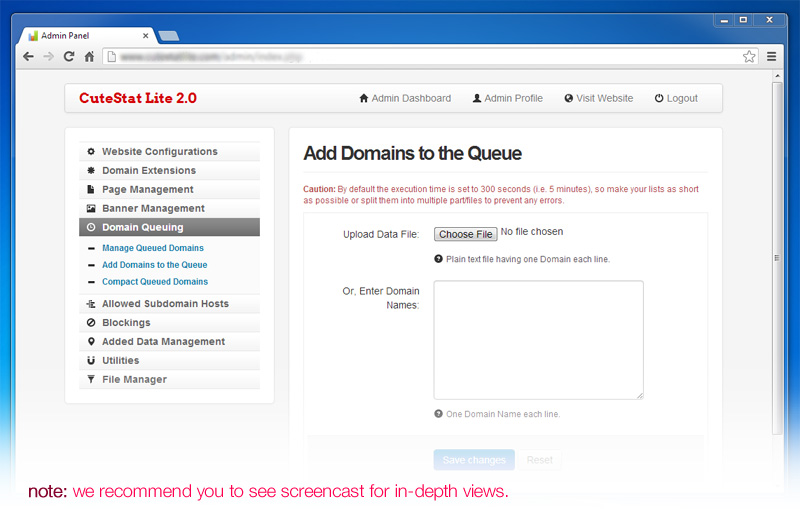Click gear icon next to Website Configurations

[91, 151]
